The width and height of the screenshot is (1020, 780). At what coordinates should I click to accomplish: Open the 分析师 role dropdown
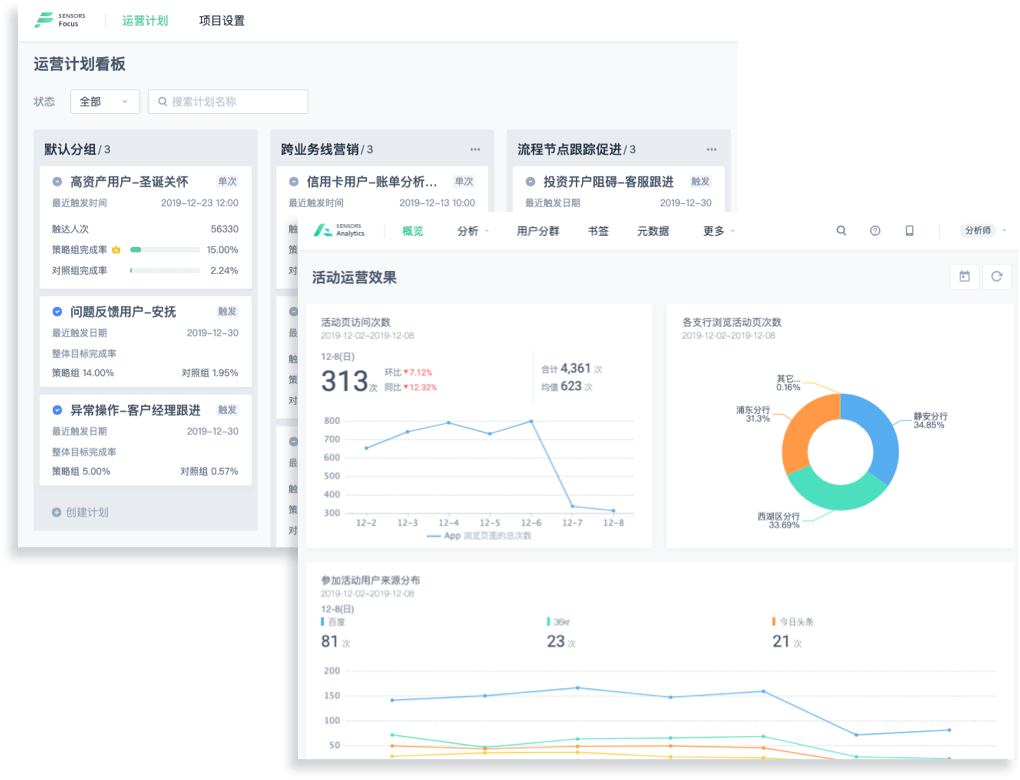point(982,230)
